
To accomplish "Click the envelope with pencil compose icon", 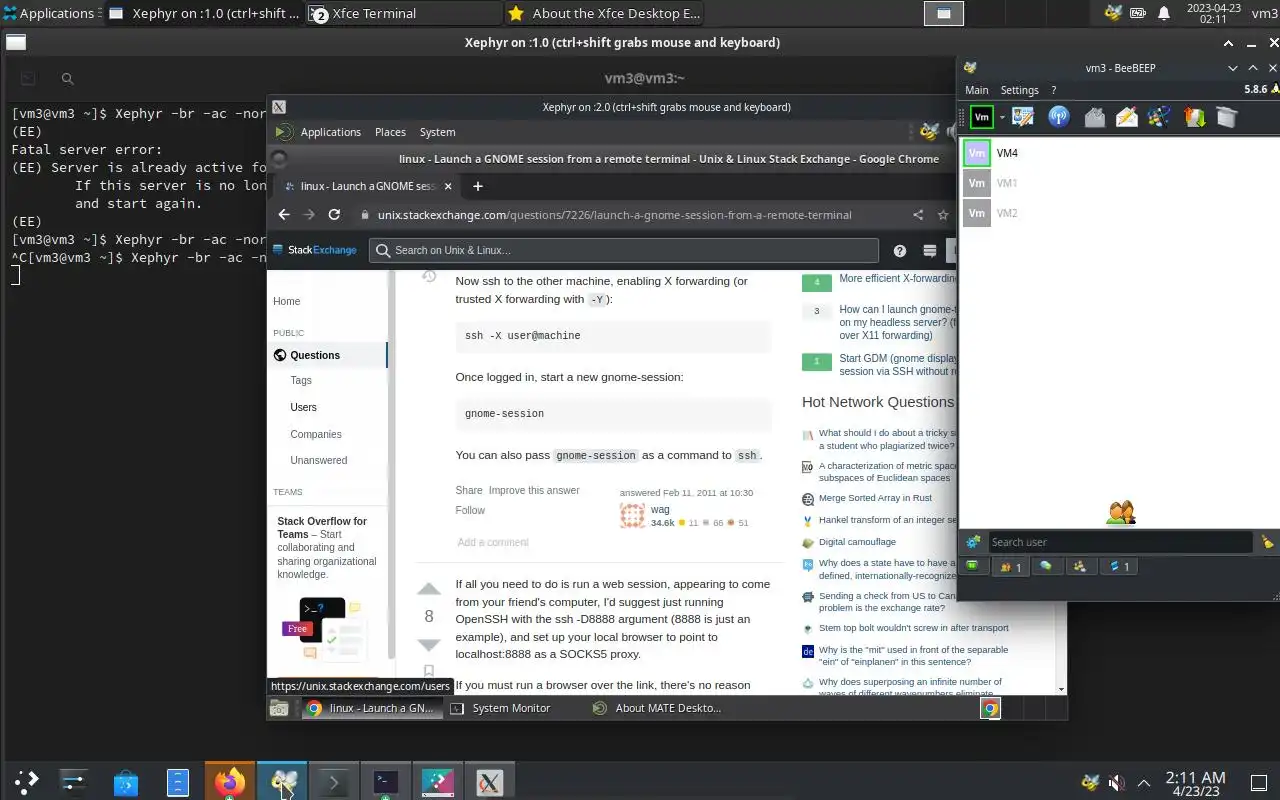I will click(1127, 117).
